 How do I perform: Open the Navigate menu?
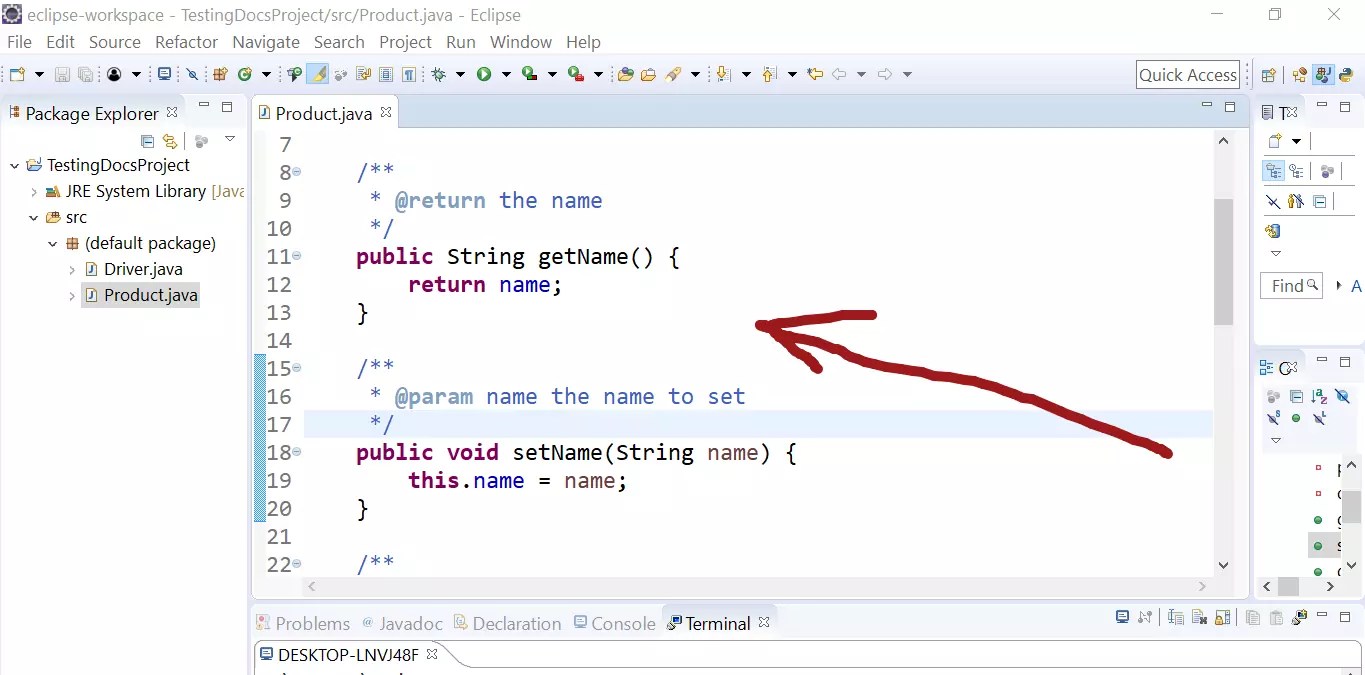pyautogui.click(x=266, y=42)
